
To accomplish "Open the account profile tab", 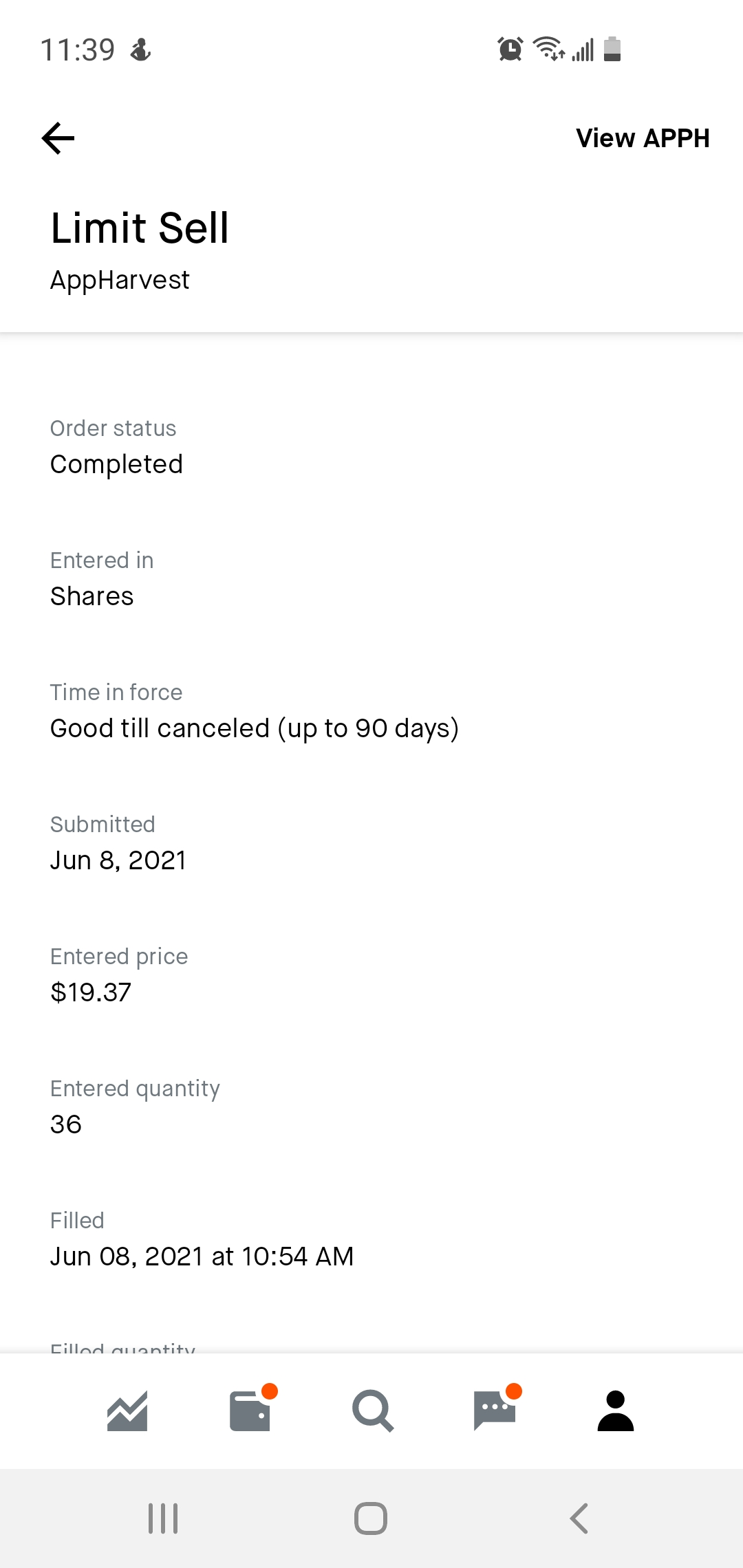I will click(x=616, y=1411).
